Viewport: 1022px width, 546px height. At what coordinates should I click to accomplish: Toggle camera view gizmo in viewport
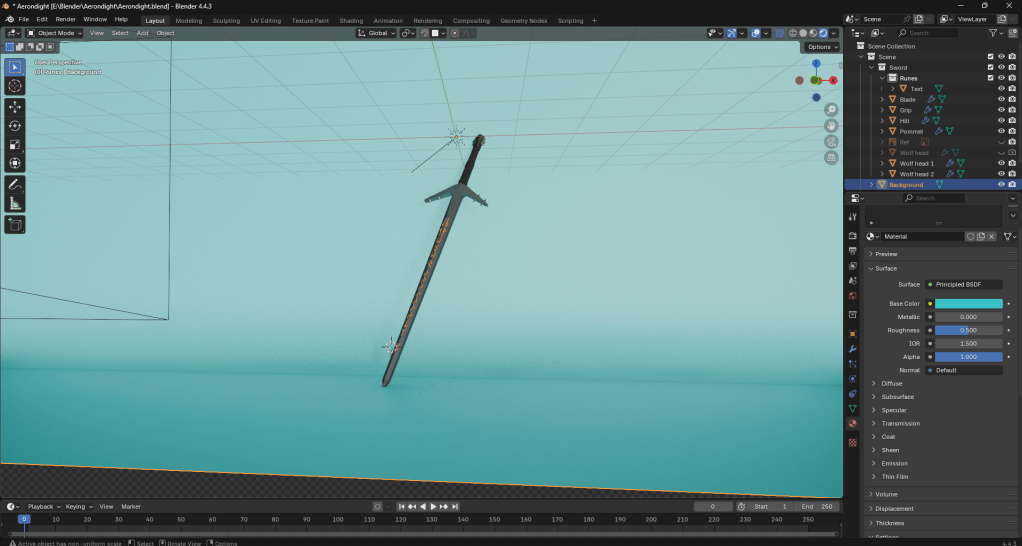click(x=831, y=142)
